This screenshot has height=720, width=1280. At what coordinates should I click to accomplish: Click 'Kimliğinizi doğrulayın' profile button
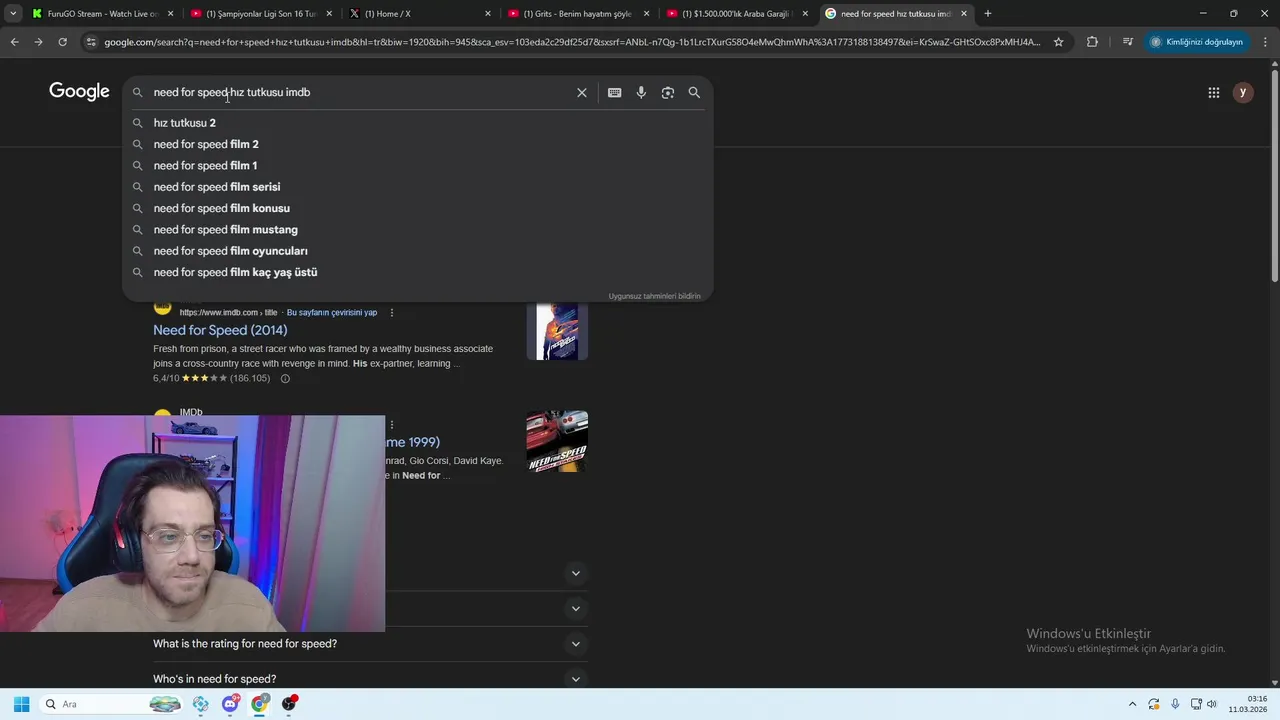pos(1196,42)
